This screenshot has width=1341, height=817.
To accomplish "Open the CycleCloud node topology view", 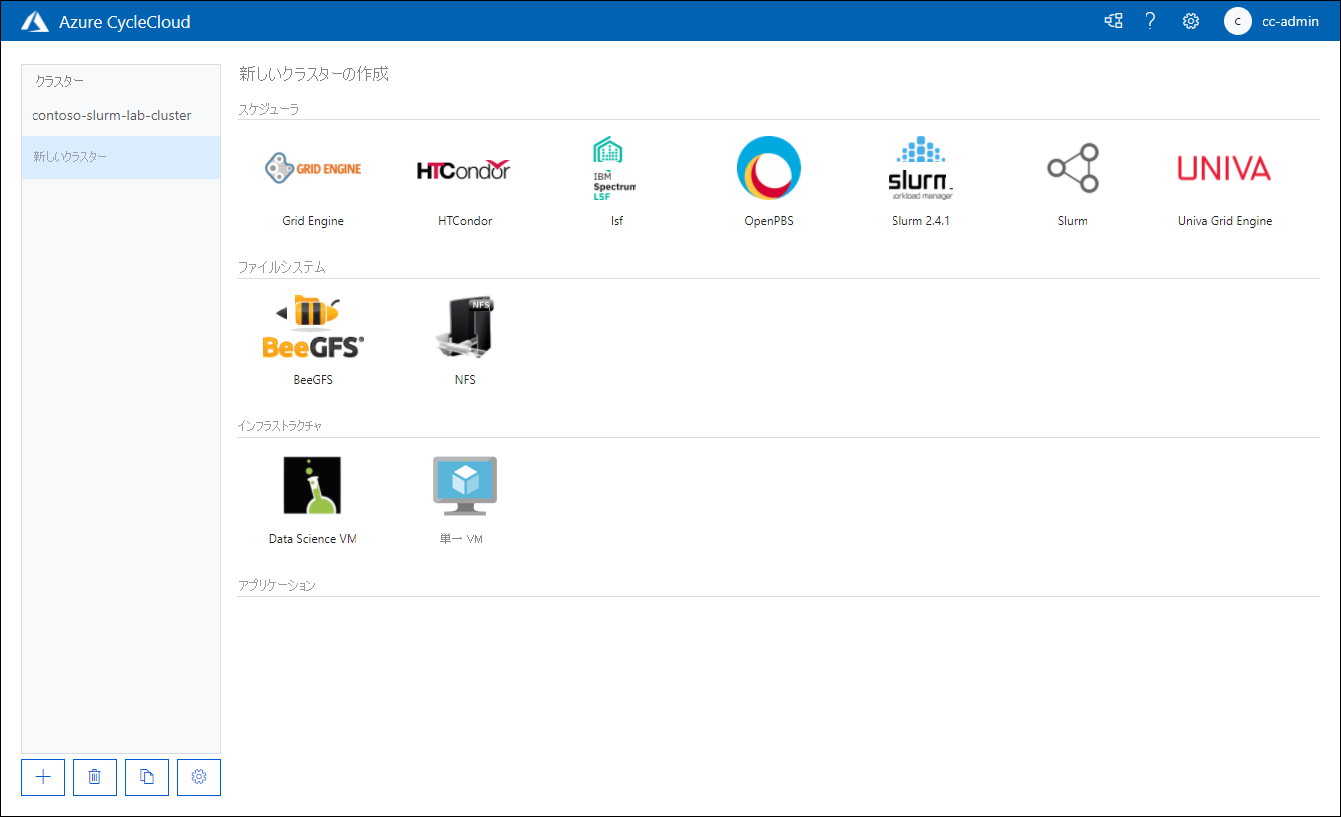I will [1113, 20].
